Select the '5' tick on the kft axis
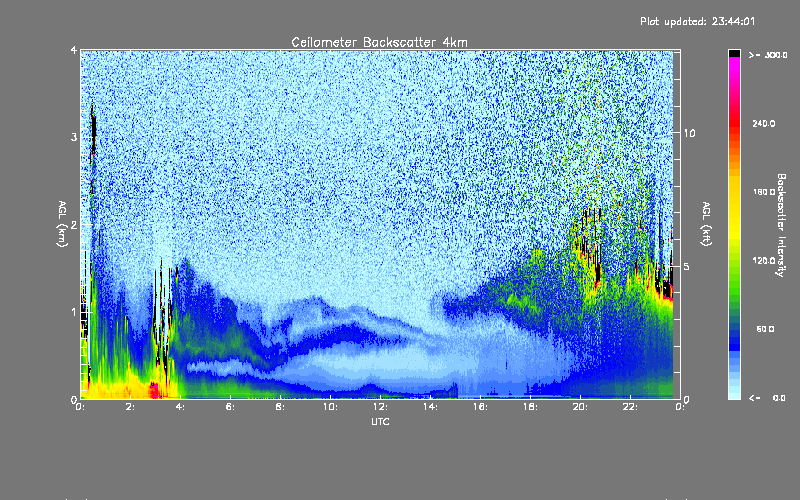The image size is (800, 500). tap(686, 266)
